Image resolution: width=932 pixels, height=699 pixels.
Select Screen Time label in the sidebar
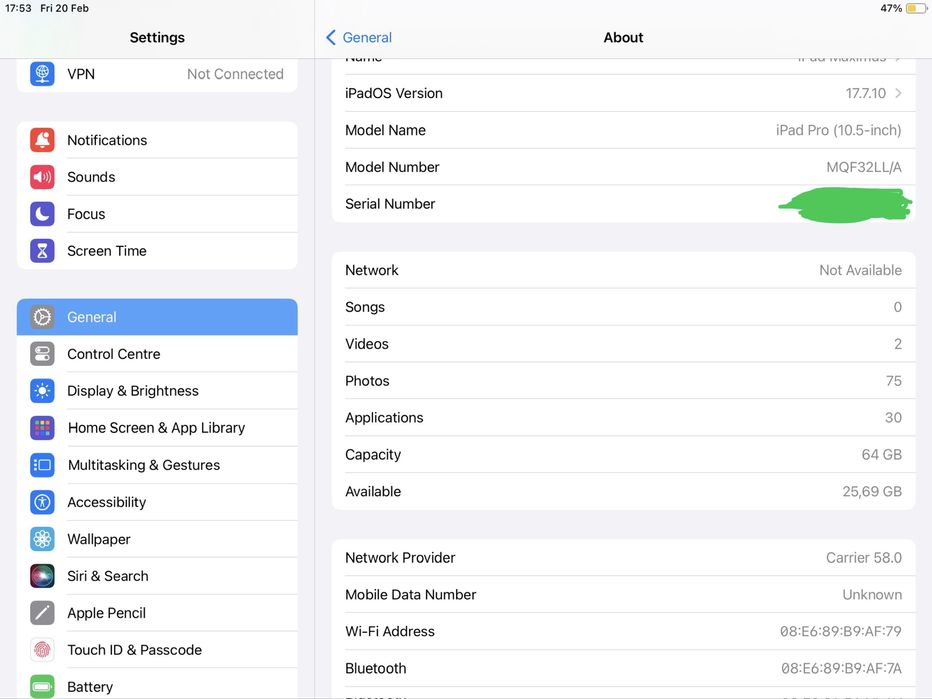(107, 251)
